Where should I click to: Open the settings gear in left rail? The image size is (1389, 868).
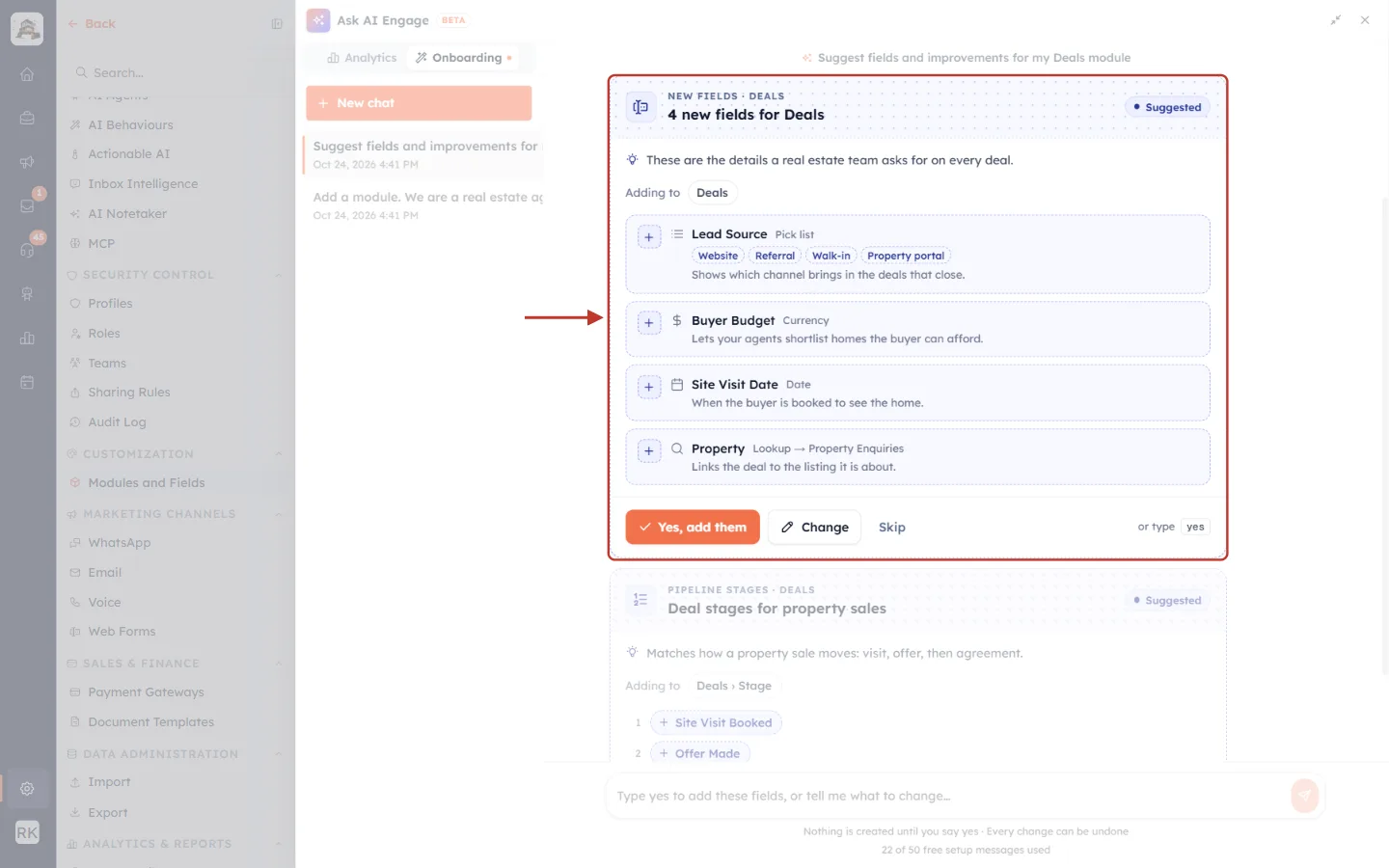tap(27, 789)
